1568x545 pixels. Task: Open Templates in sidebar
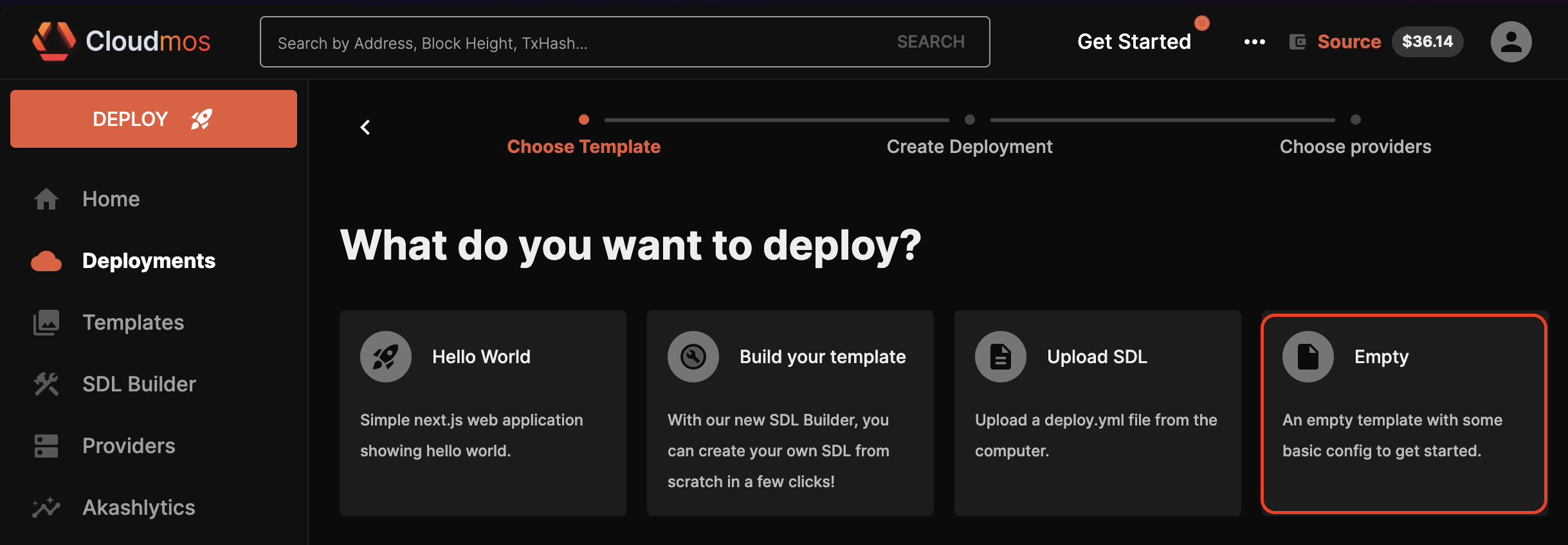coord(133,323)
